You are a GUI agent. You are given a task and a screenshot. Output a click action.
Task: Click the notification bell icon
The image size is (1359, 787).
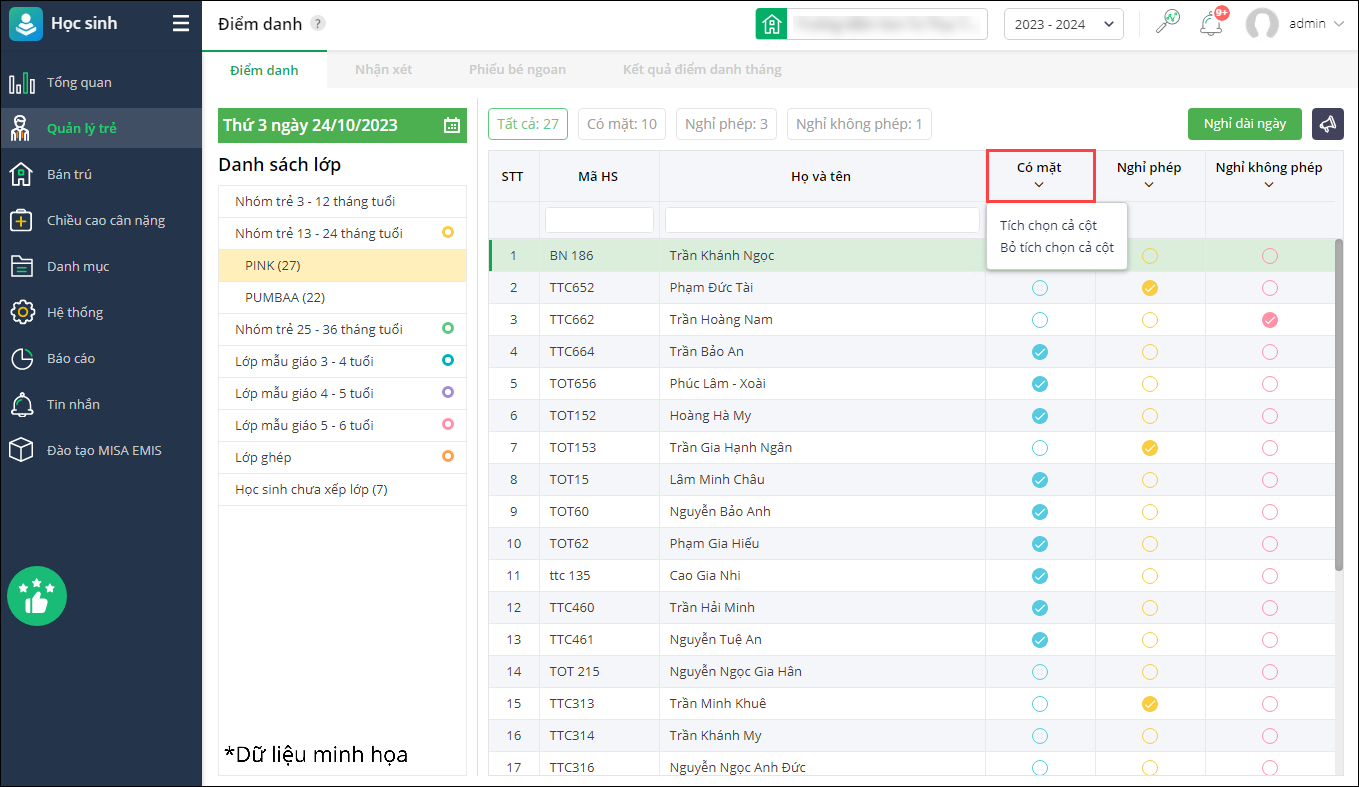tap(1211, 24)
